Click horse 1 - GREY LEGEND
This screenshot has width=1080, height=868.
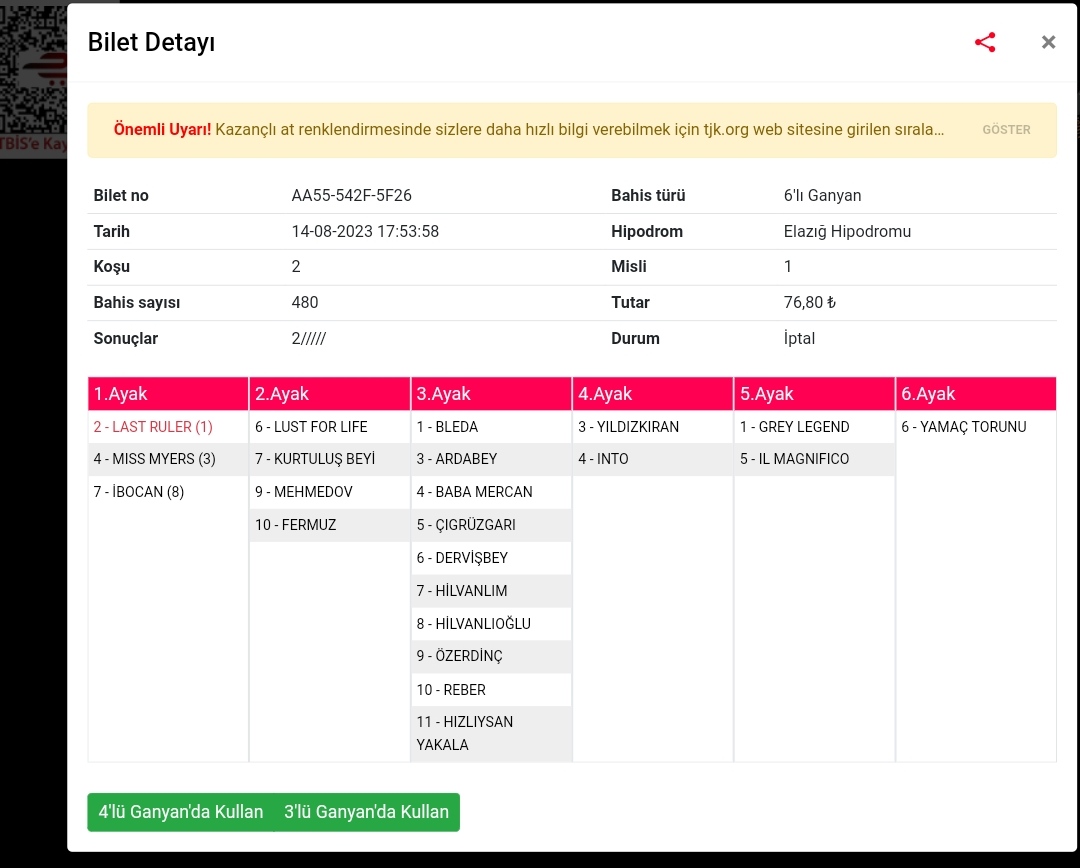[x=794, y=426]
